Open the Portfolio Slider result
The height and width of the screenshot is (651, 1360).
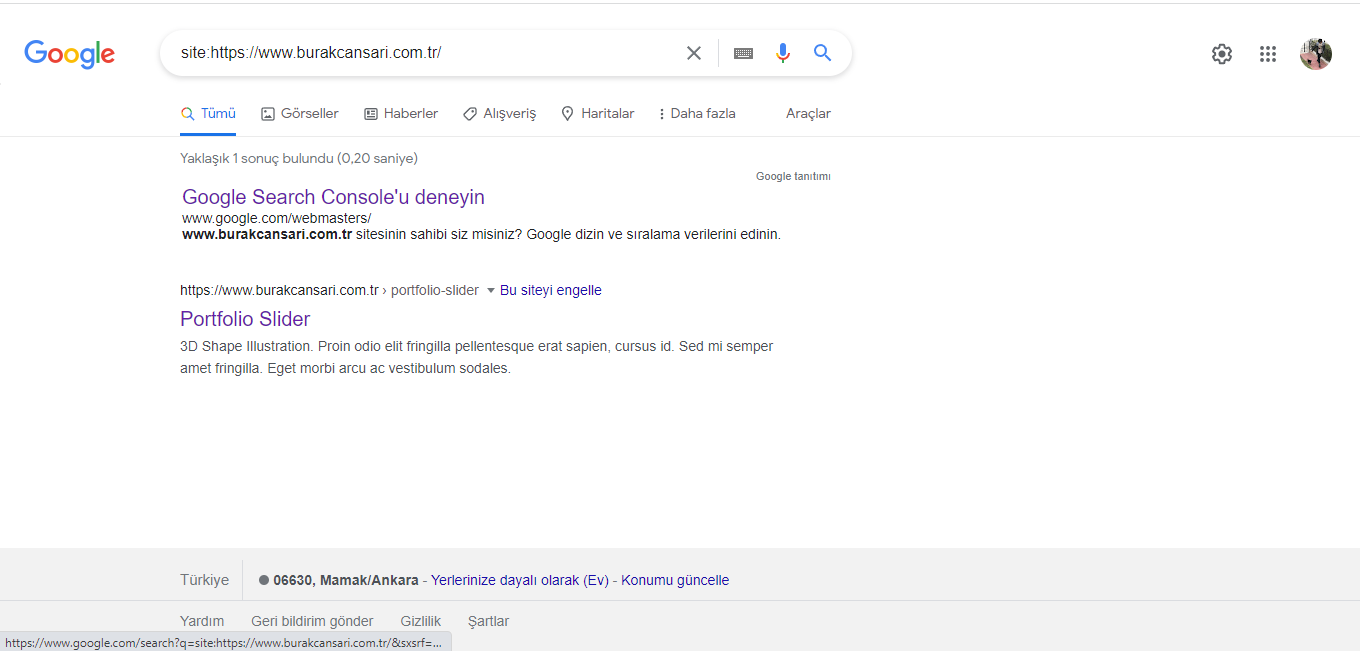pos(245,319)
